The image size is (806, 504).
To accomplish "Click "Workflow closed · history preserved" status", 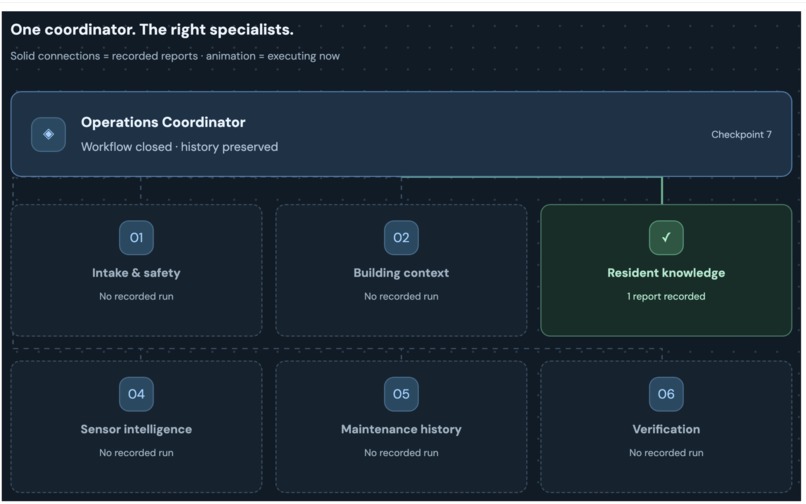I will 179,147.
